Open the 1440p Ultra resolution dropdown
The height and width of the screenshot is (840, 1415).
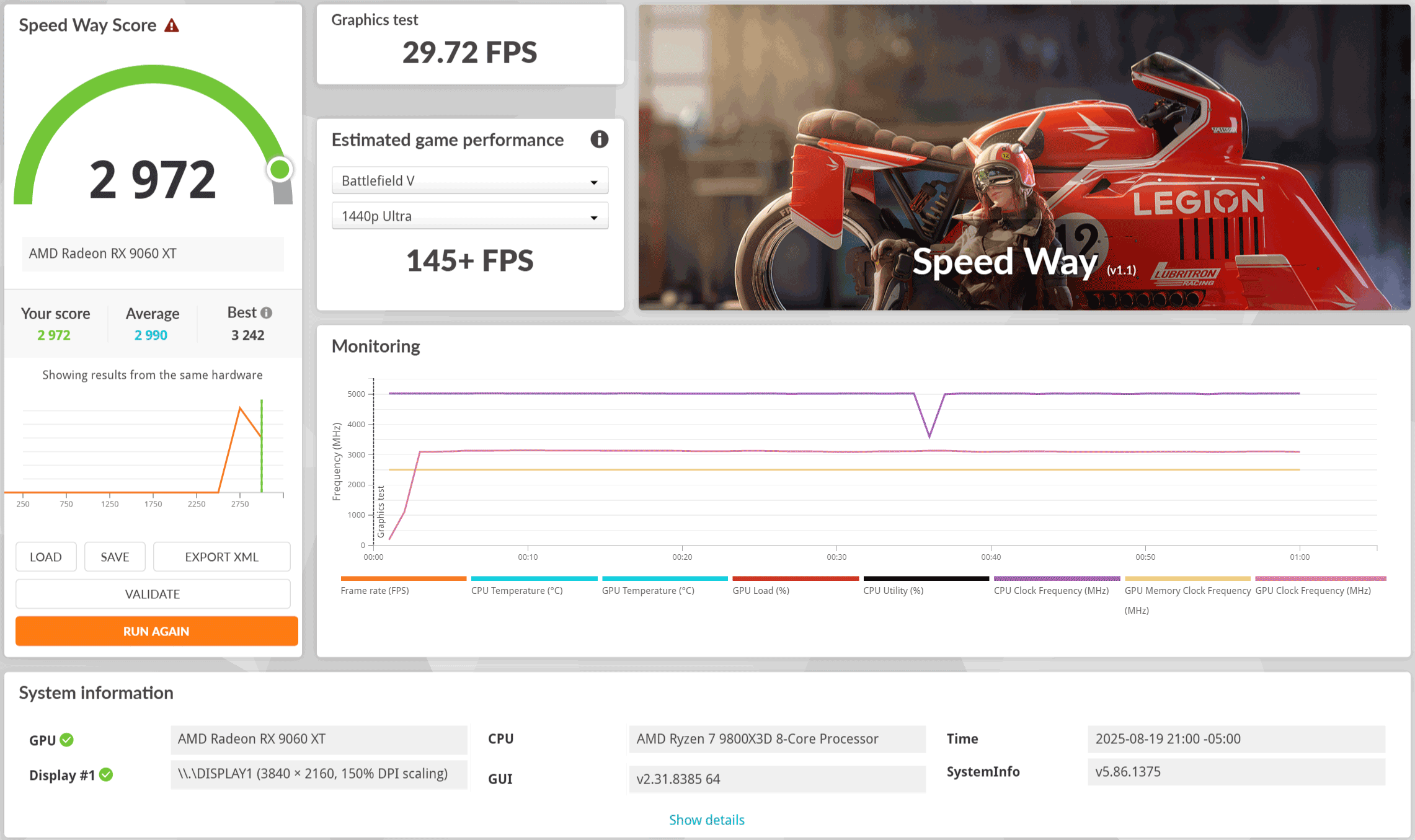[x=469, y=216]
